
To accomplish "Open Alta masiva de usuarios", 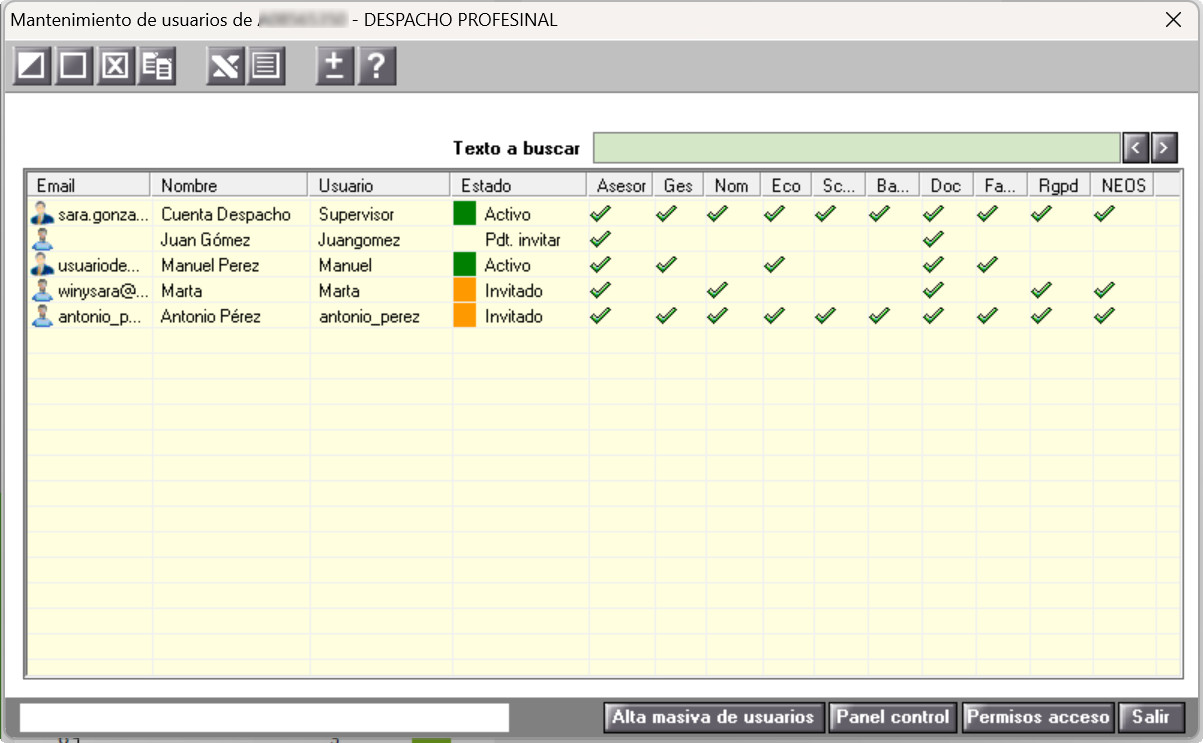I will (714, 717).
